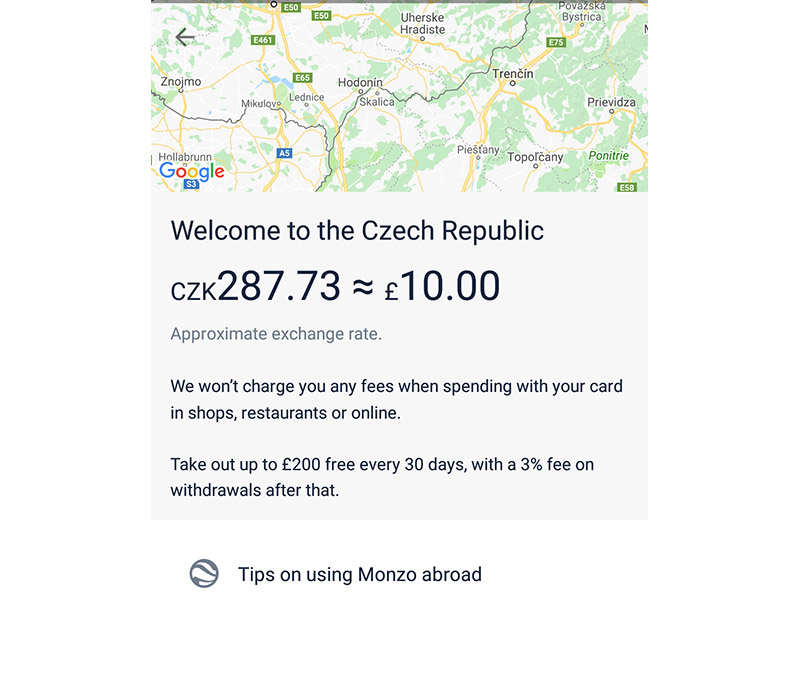Click the E65 route marker near Lednice

coord(301,75)
